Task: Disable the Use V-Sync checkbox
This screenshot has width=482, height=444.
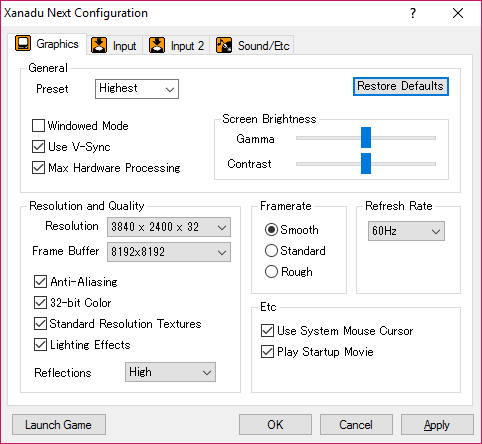Action: point(38,147)
